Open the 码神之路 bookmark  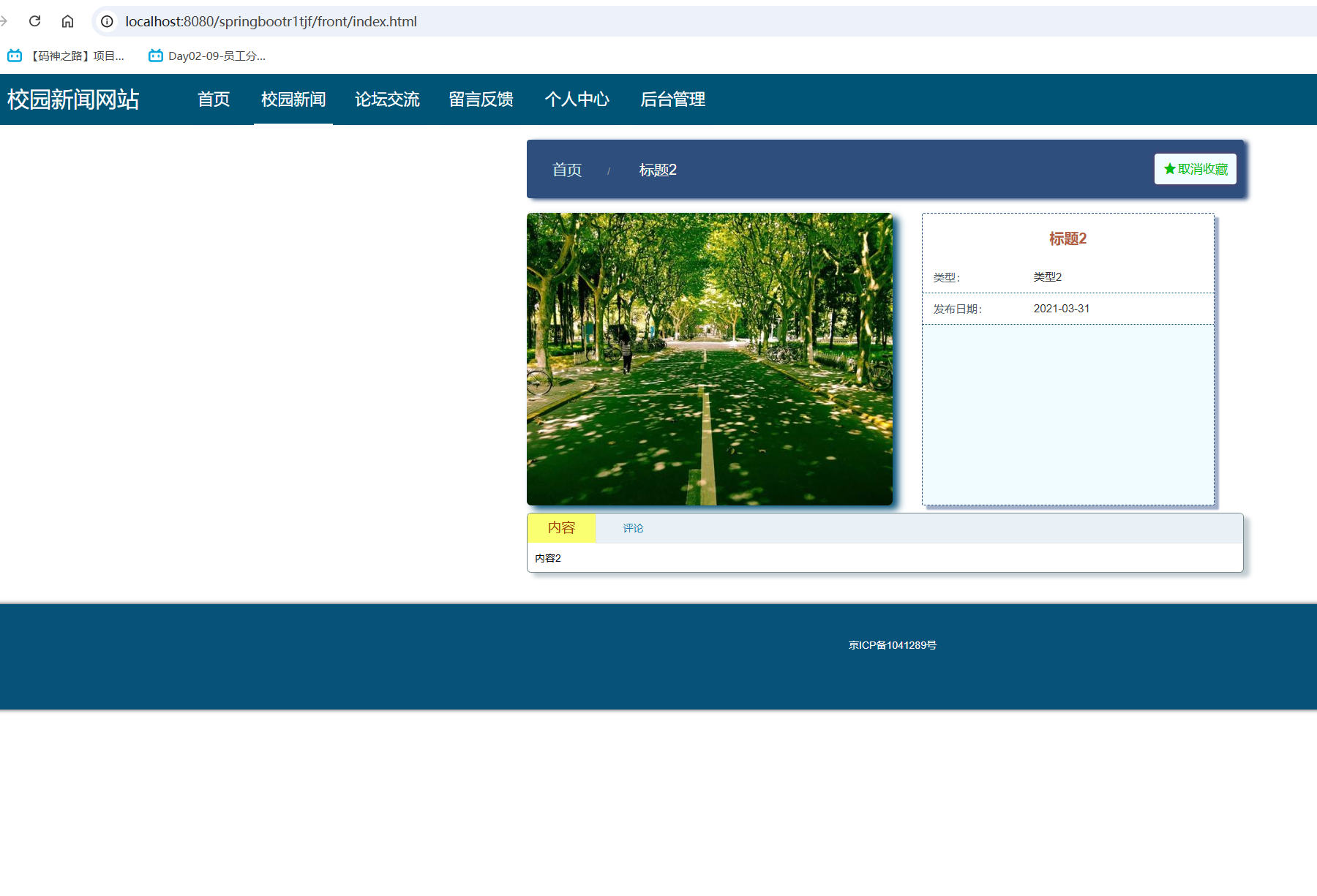pos(66,56)
